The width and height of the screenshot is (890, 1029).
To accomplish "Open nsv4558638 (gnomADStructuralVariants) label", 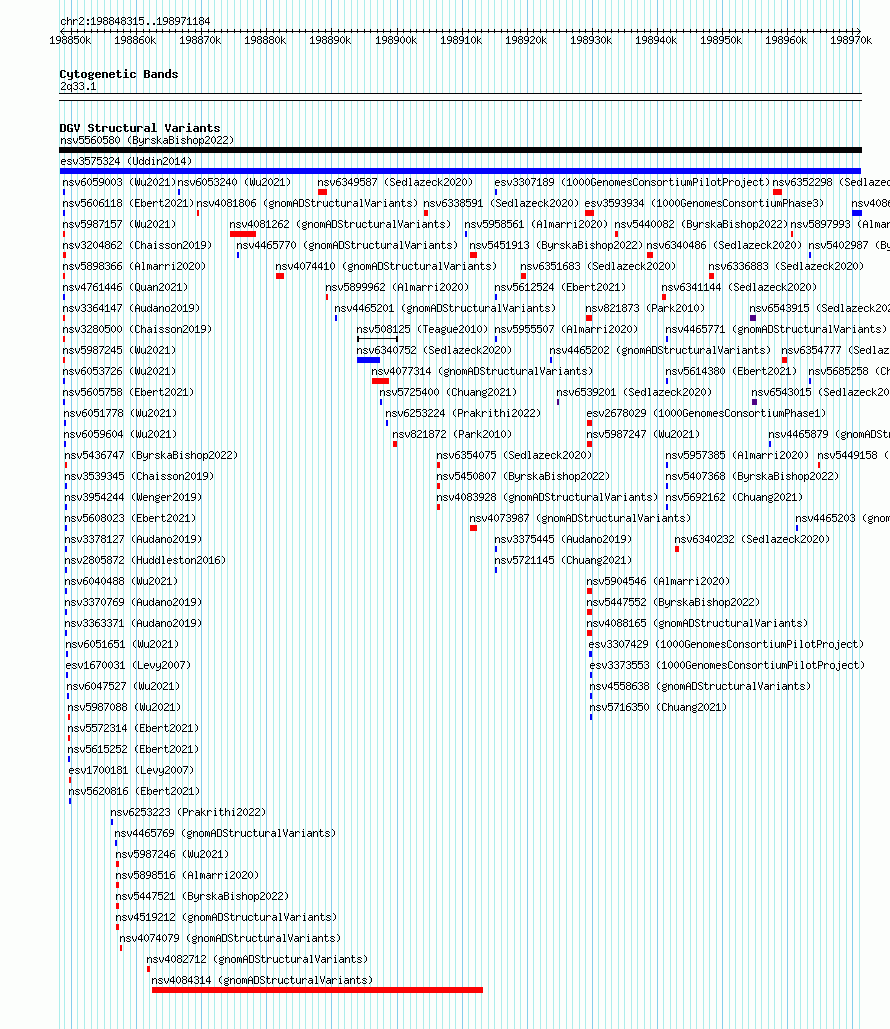I will pos(700,686).
